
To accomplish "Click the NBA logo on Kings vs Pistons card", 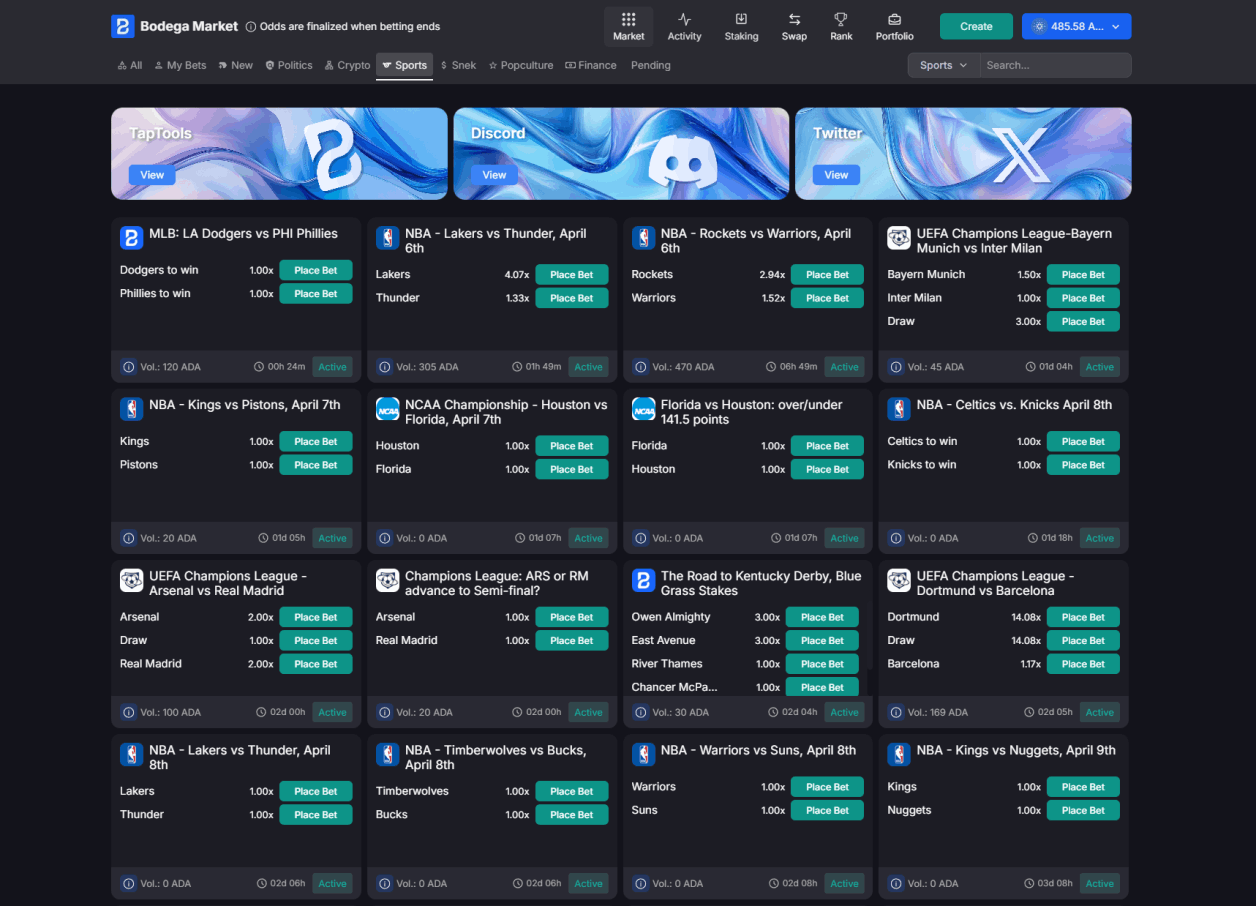I will [131, 409].
